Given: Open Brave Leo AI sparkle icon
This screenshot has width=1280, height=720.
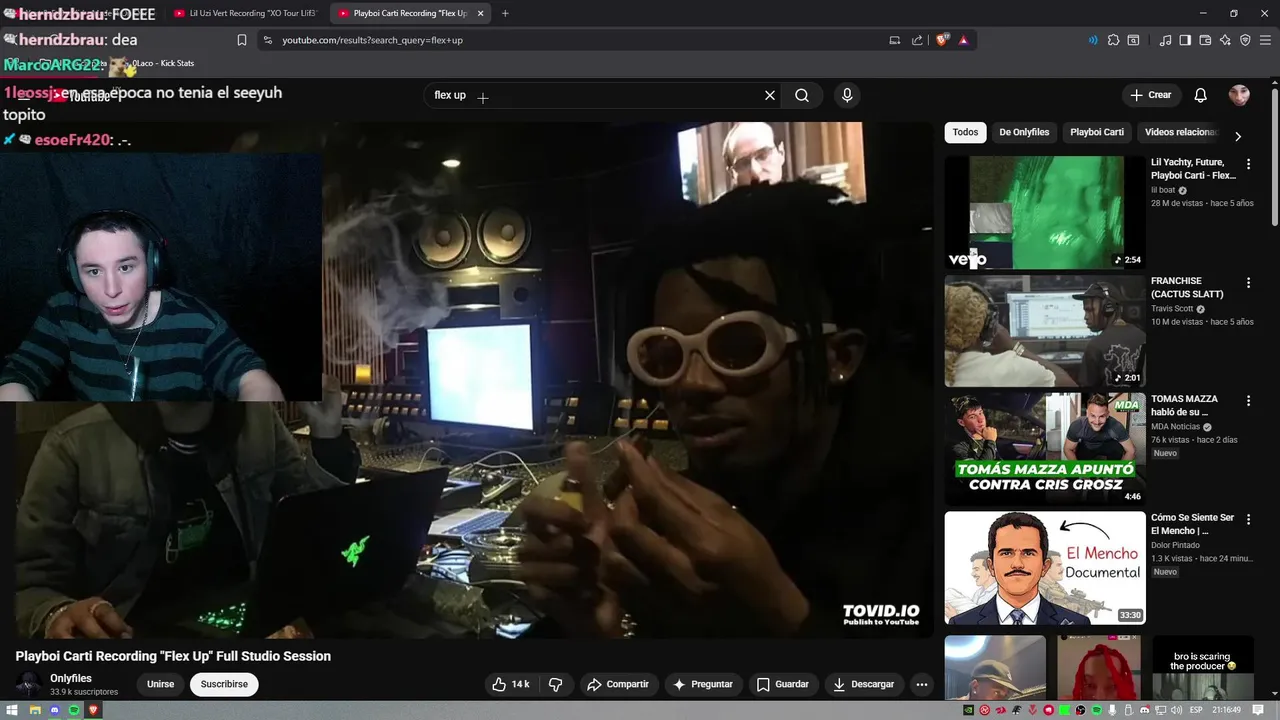Looking at the screenshot, I should pyautogui.click(x=1225, y=40).
